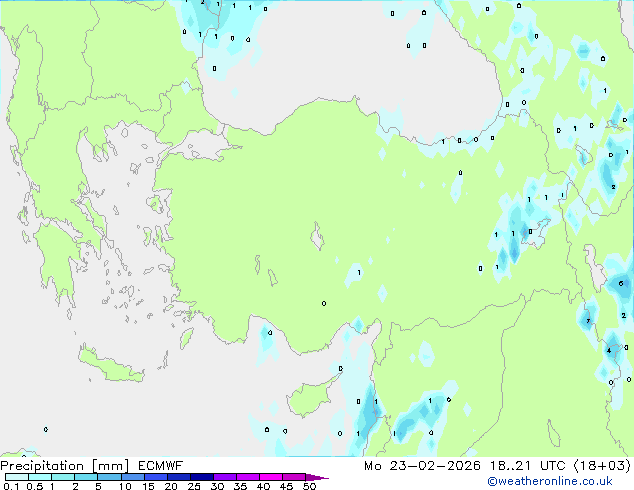Click the 'Mo 23-02-2026' date text
This screenshot has width=634, height=490.
(422, 466)
